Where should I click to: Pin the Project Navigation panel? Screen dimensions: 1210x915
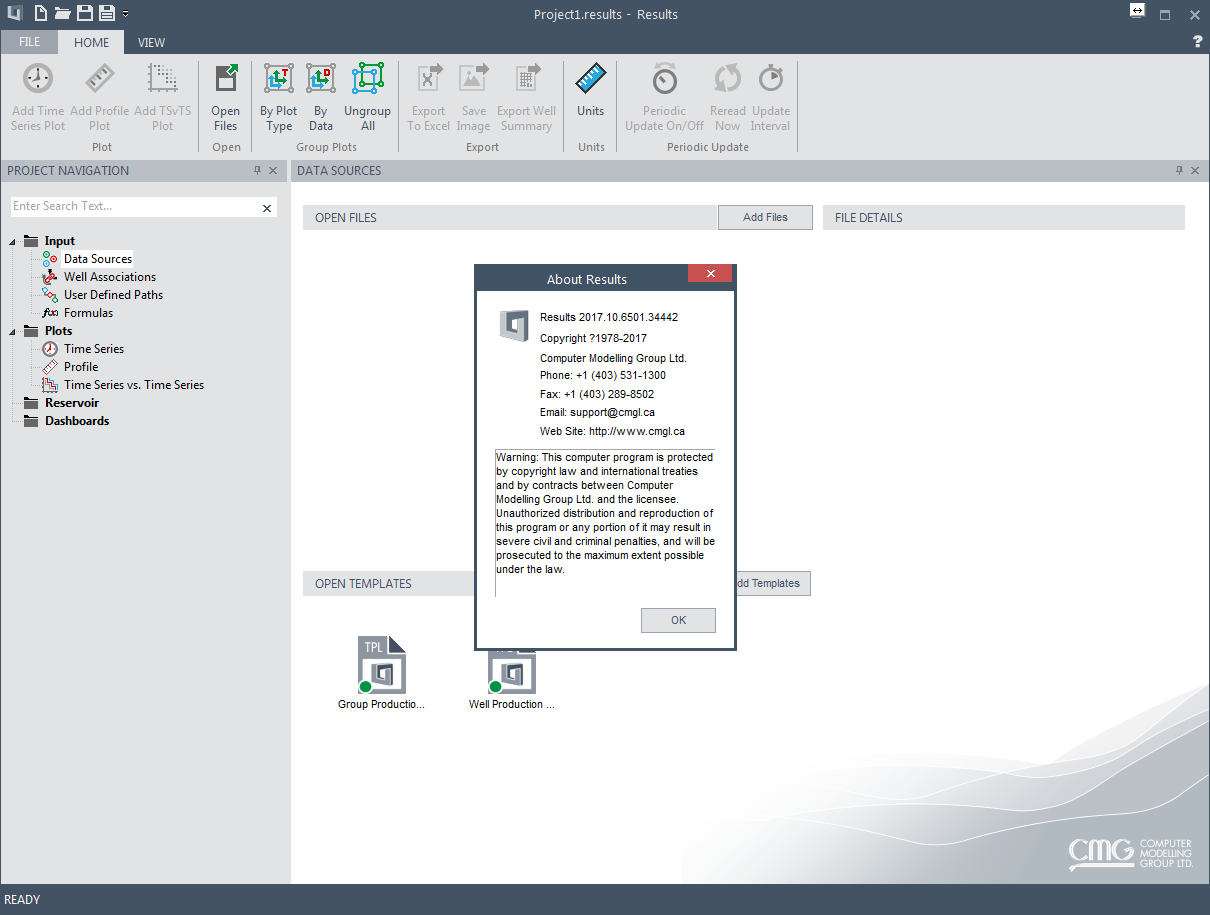(x=257, y=171)
